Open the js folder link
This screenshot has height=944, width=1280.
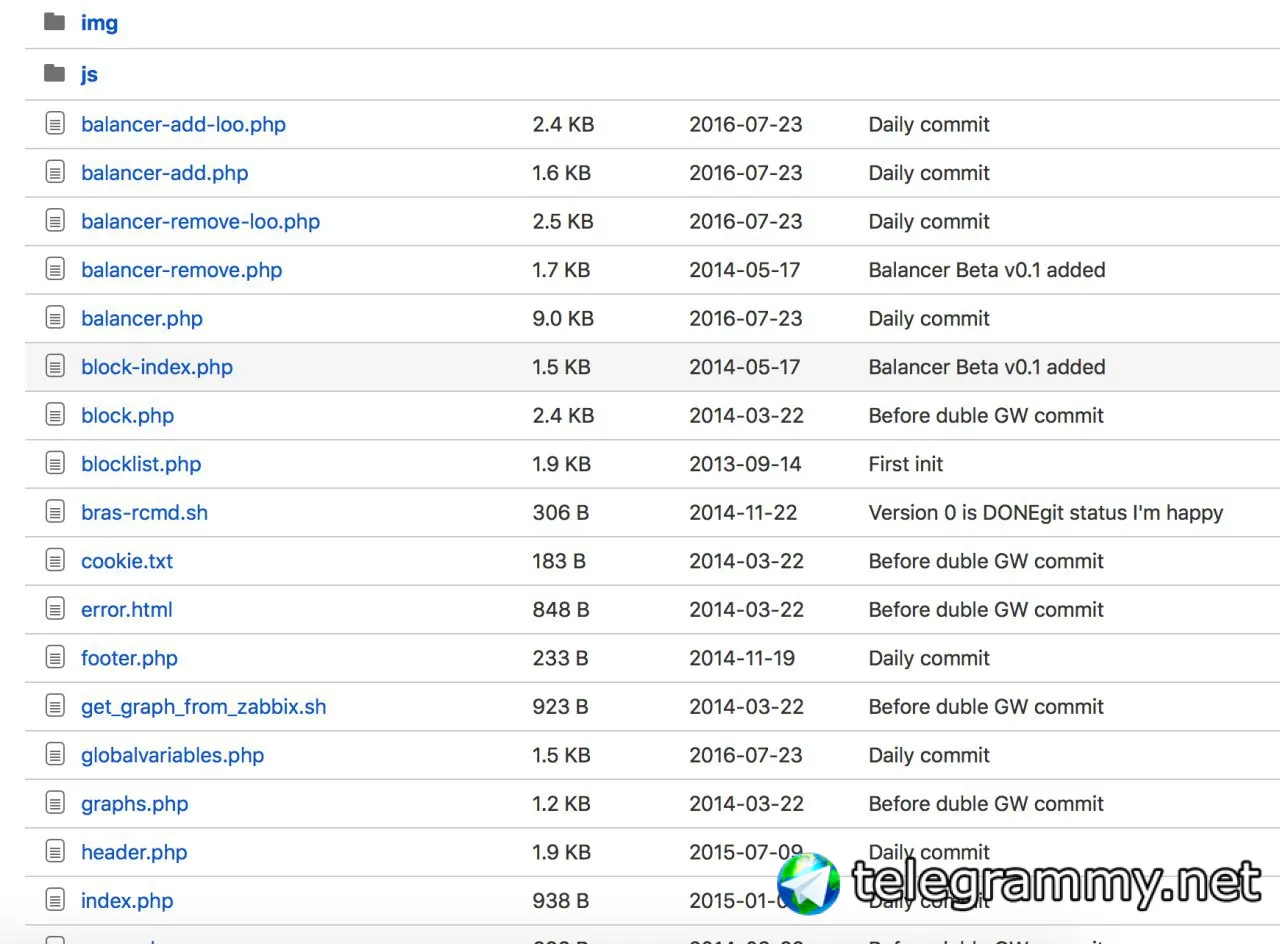pyautogui.click(x=89, y=74)
